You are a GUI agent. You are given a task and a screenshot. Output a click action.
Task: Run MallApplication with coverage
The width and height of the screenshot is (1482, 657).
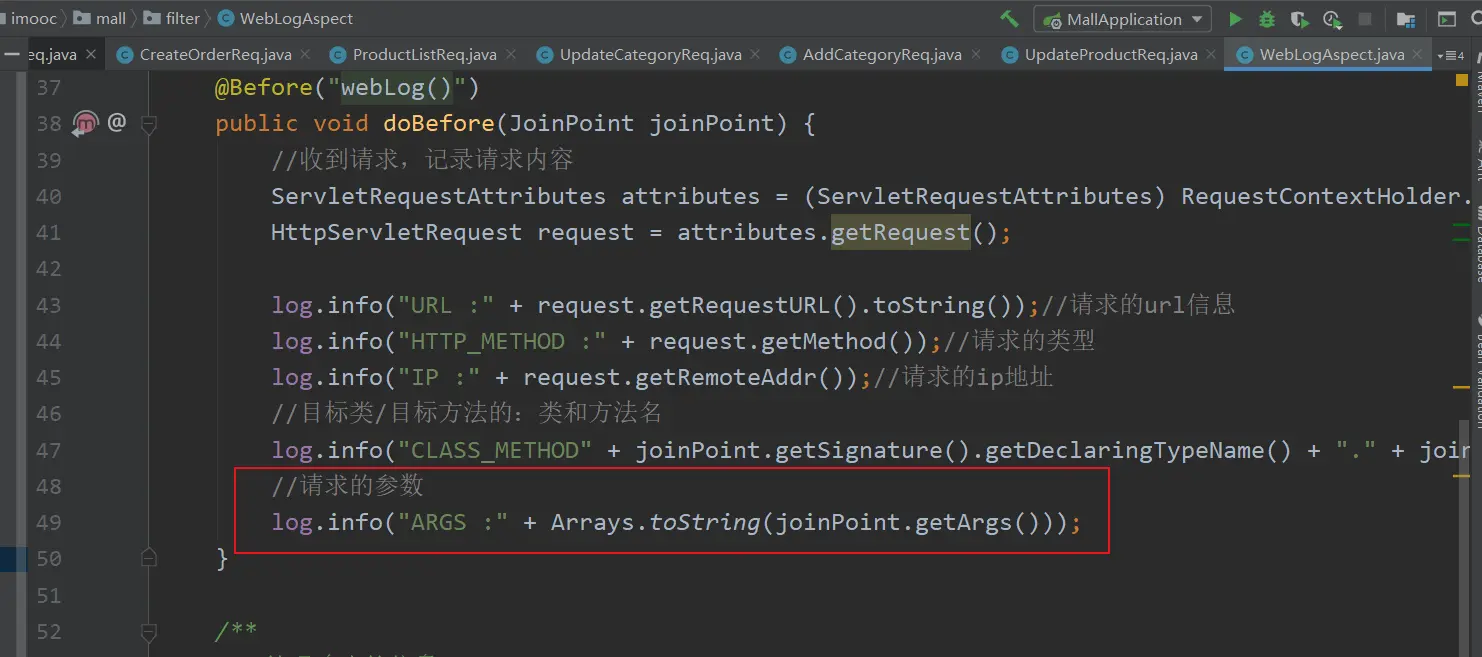(1299, 19)
